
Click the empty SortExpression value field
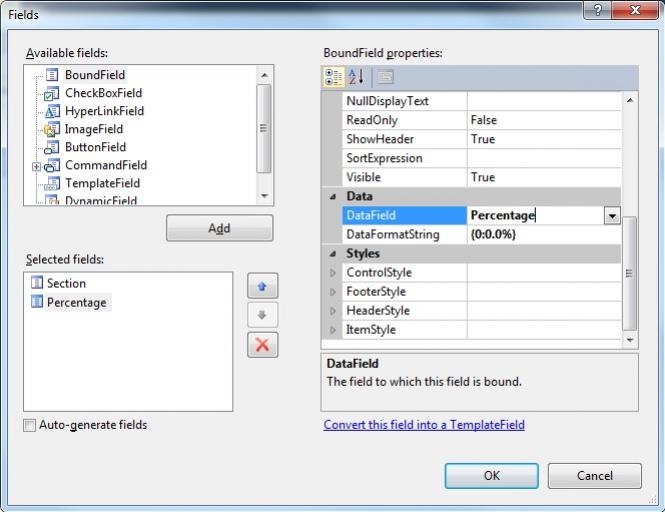pos(544,158)
